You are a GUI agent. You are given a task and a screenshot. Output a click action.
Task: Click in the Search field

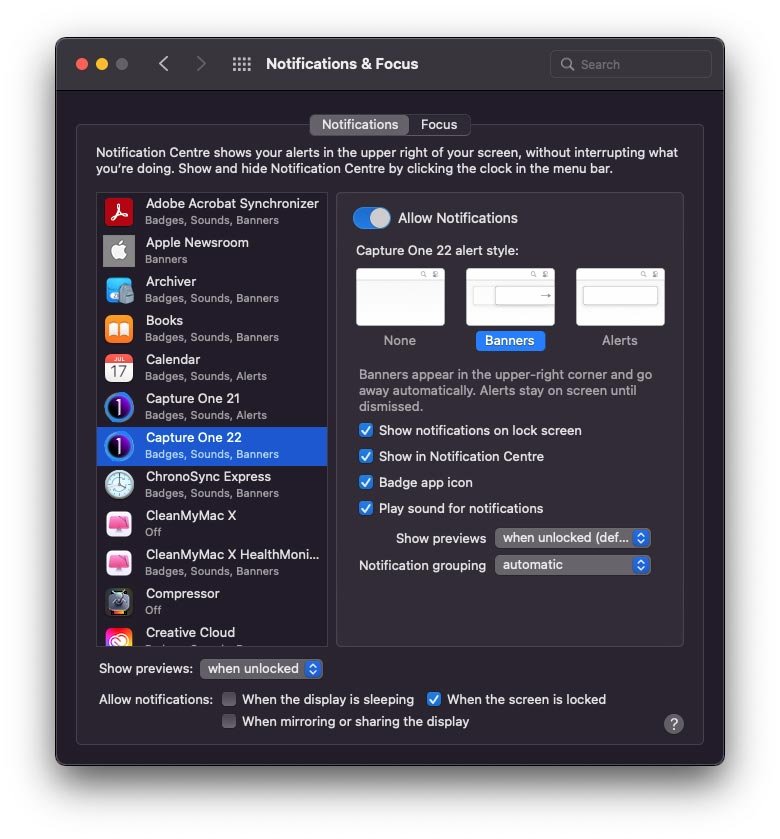[631, 64]
